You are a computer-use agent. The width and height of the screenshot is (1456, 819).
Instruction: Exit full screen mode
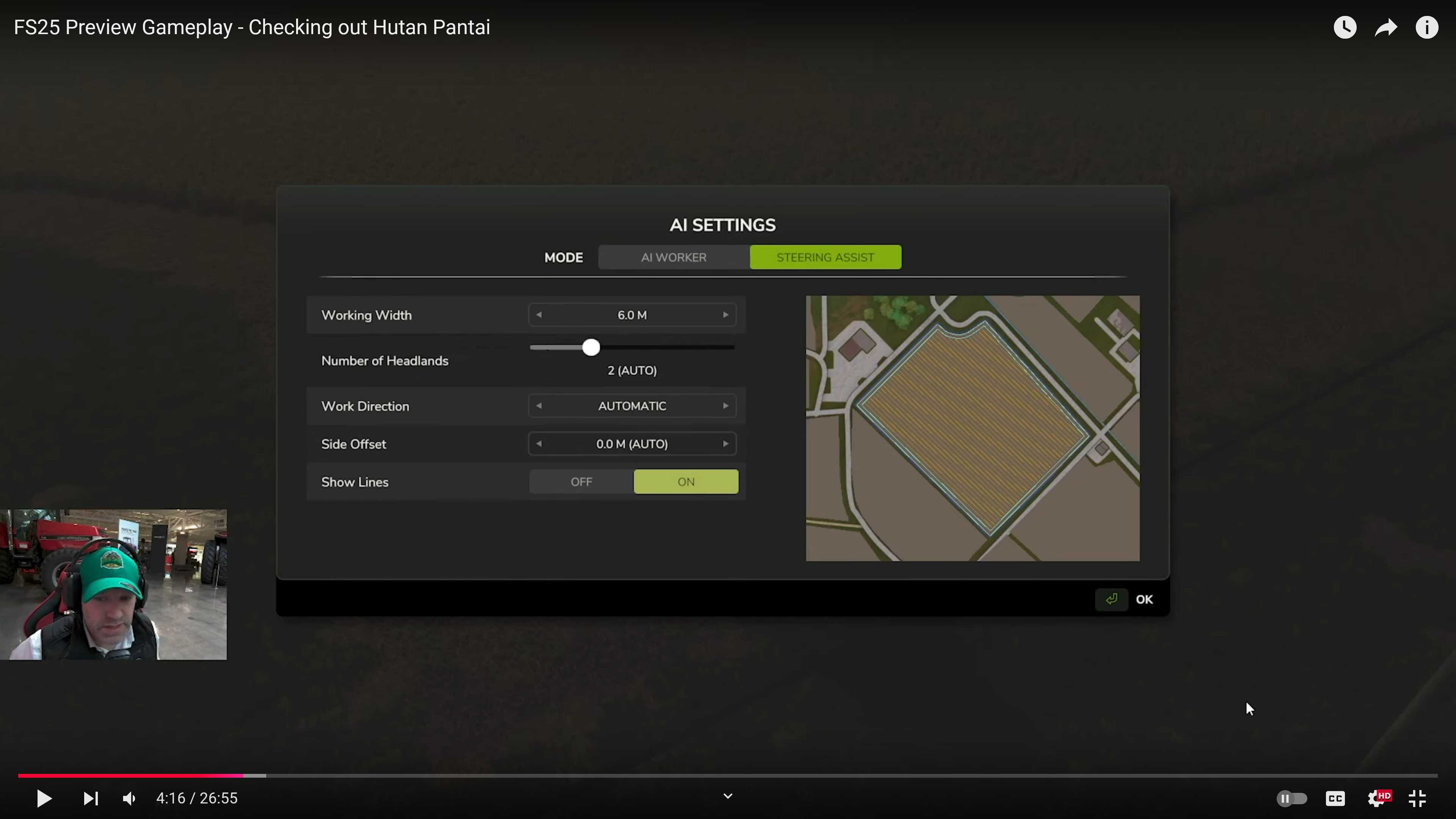(x=1417, y=798)
